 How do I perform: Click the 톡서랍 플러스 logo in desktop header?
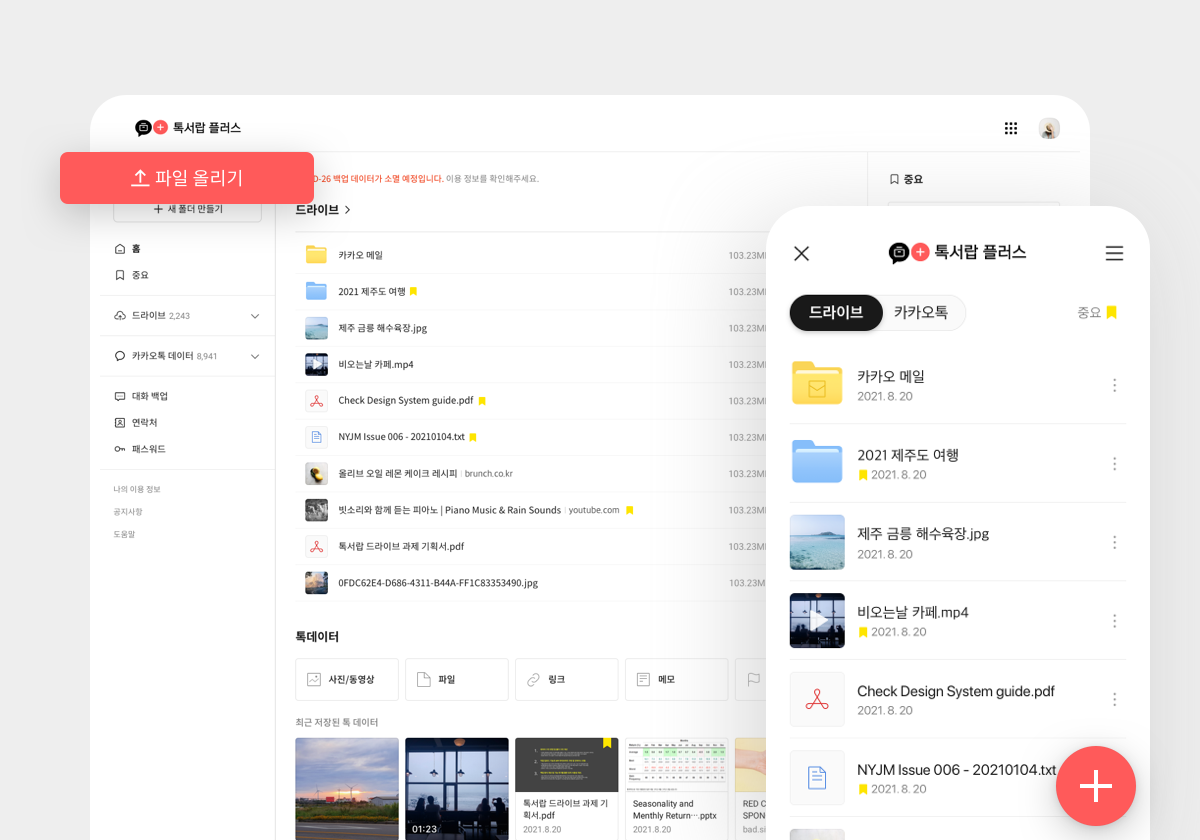tap(188, 128)
